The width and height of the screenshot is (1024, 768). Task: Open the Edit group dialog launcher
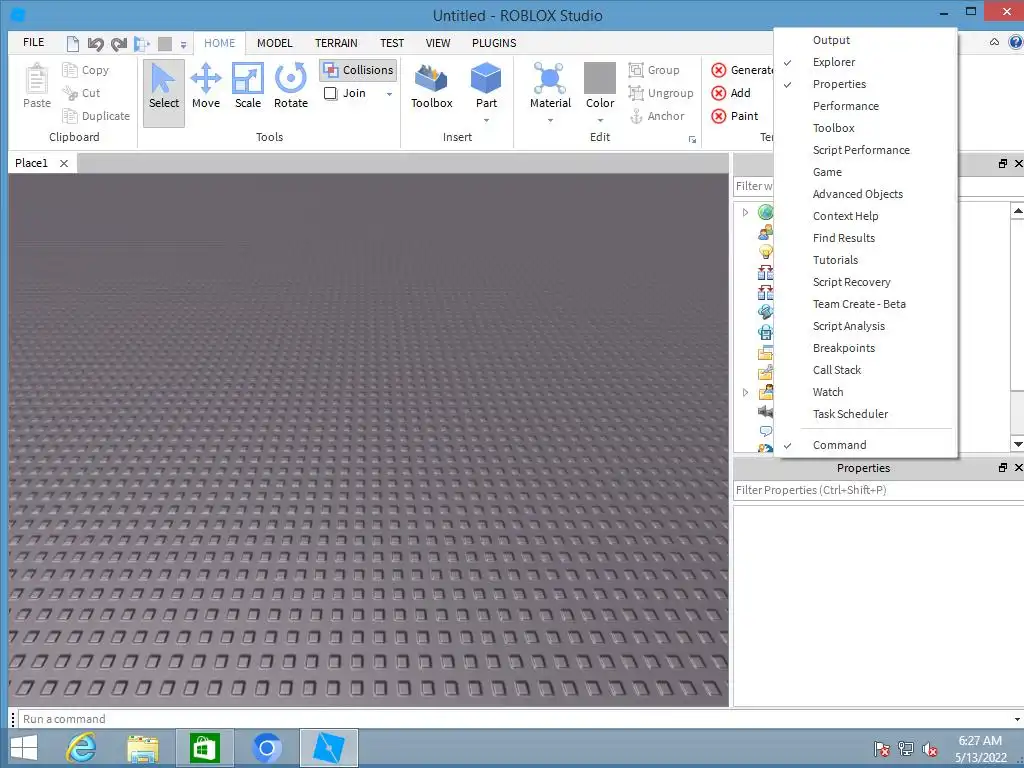click(692, 140)
